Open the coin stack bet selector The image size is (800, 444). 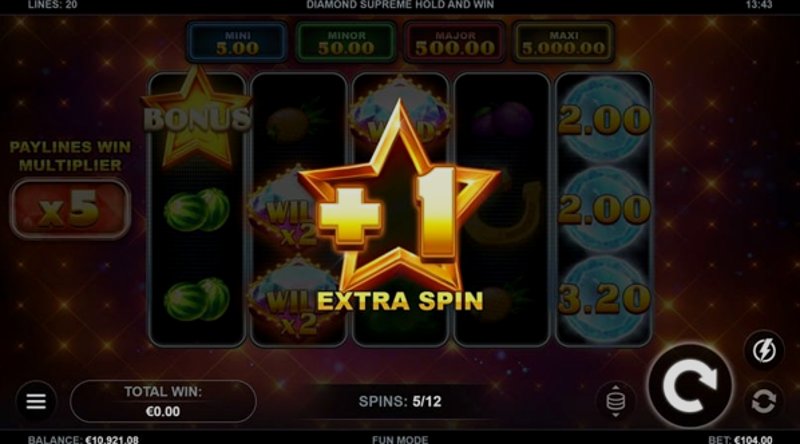[616, 401]
